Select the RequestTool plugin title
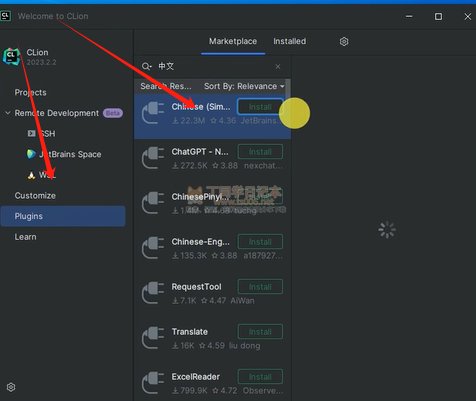 196,287
